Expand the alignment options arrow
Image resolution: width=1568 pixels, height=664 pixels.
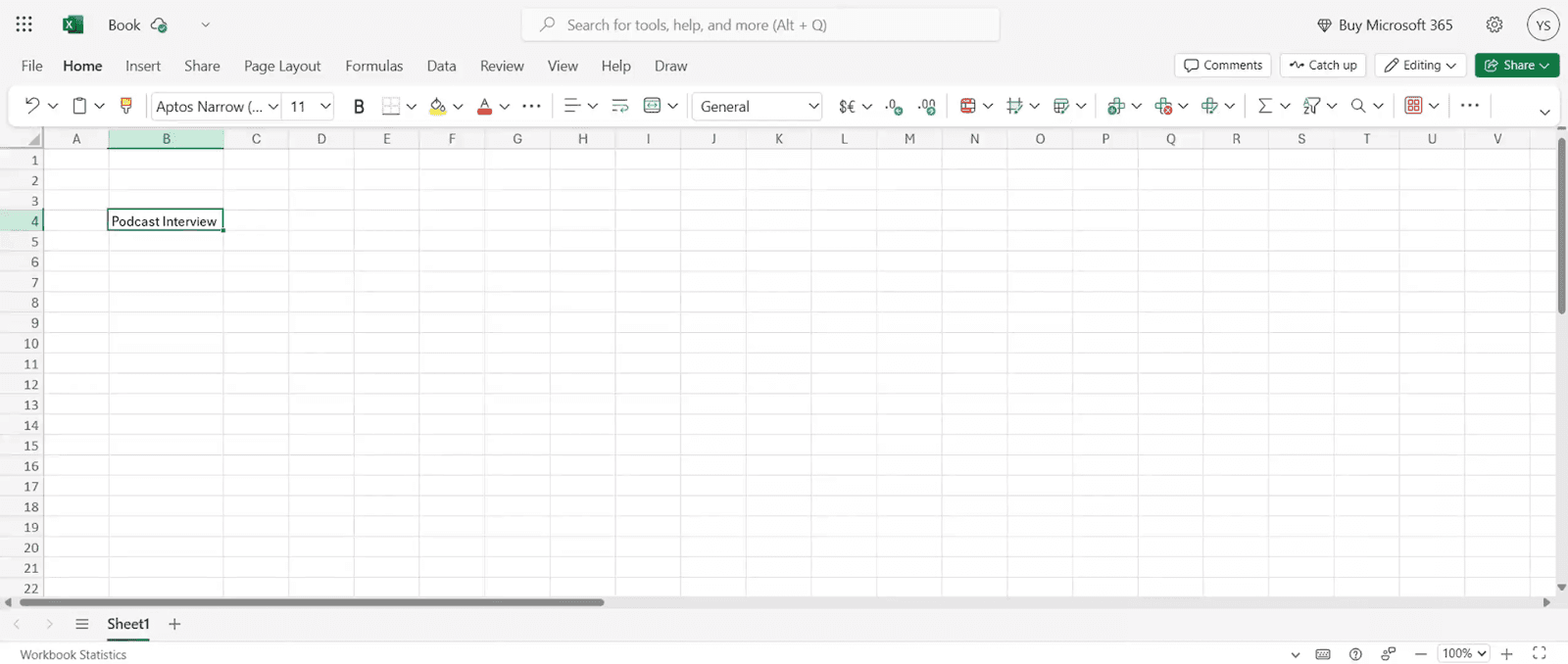click(592, 106)
